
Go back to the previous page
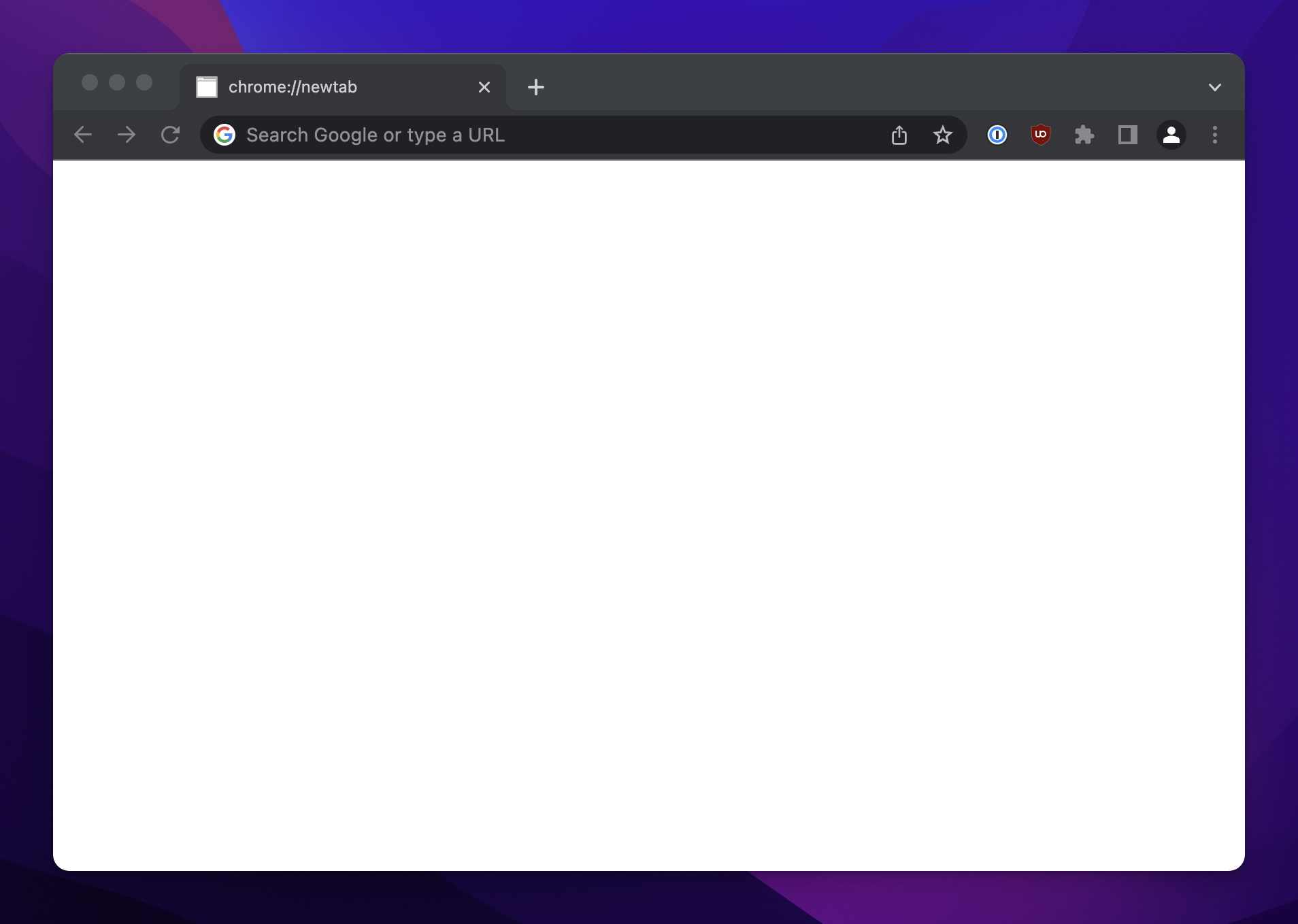click(x=83, y=135)
